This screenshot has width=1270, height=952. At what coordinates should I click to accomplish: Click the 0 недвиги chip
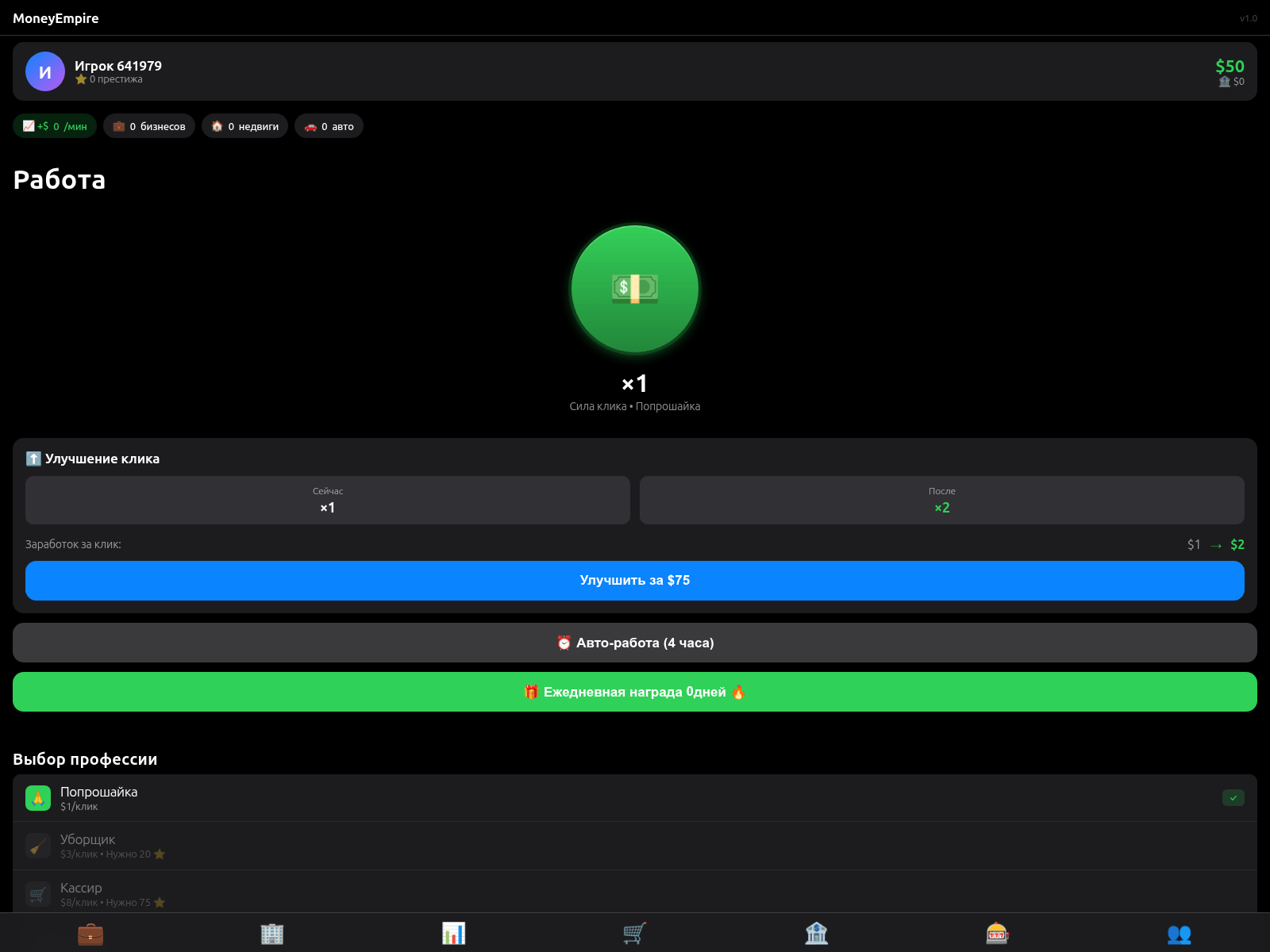[244, 126]
